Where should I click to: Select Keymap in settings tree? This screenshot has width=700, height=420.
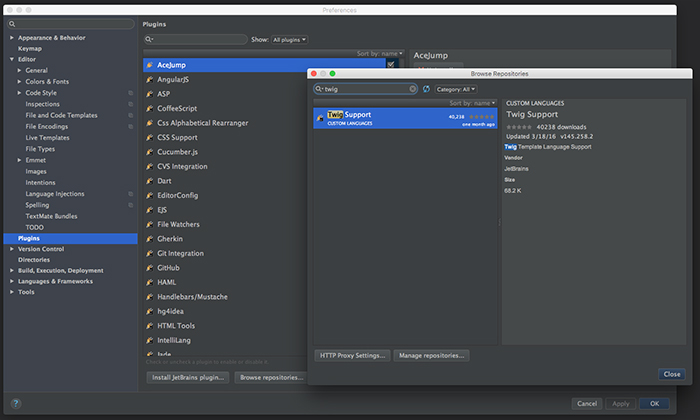pos(30,48)
